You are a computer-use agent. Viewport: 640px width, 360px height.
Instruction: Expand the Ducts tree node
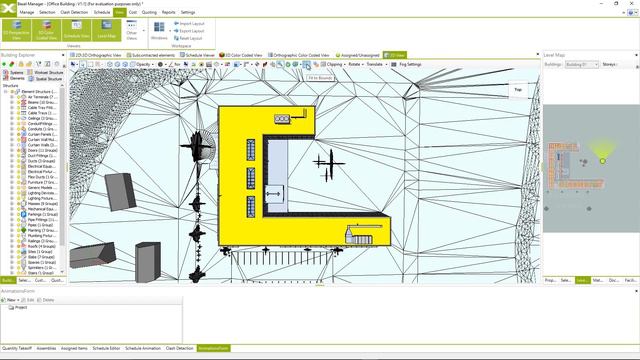coord(12,161)
